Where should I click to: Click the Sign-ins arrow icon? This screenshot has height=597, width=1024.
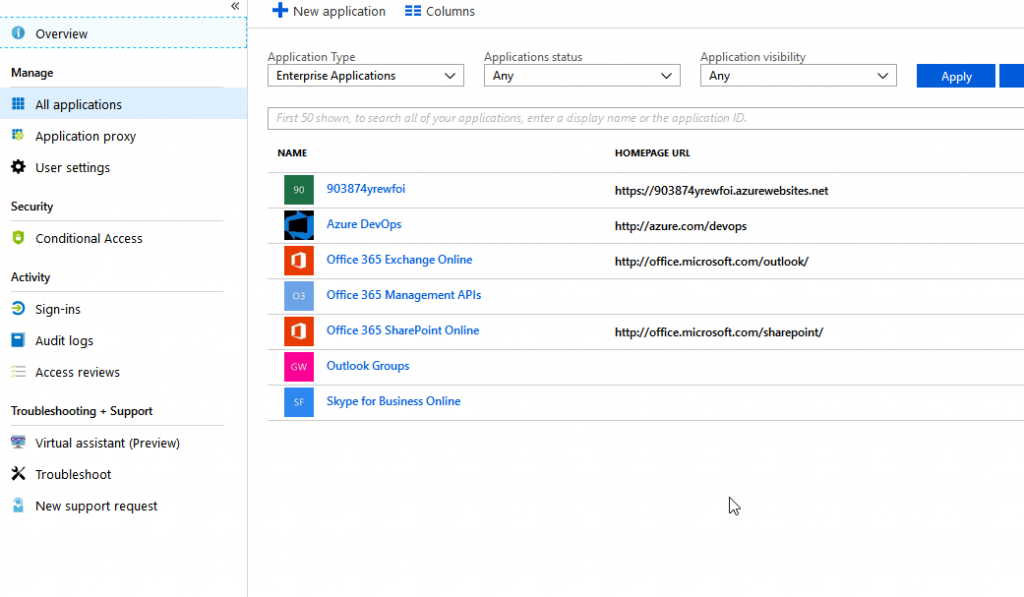[x=18, y=308]
